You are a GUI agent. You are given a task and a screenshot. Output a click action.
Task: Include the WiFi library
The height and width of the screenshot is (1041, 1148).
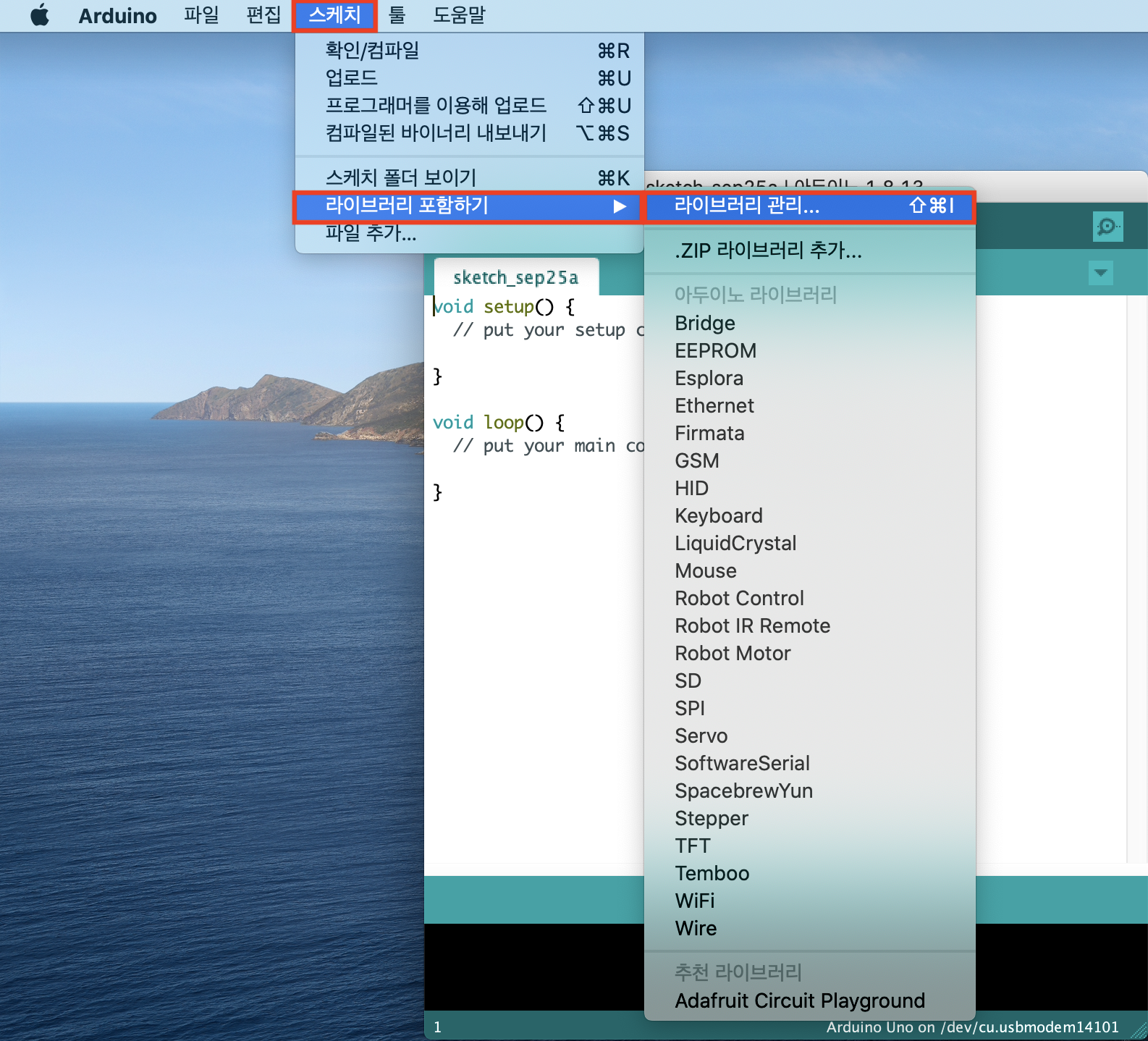(810, 901)
